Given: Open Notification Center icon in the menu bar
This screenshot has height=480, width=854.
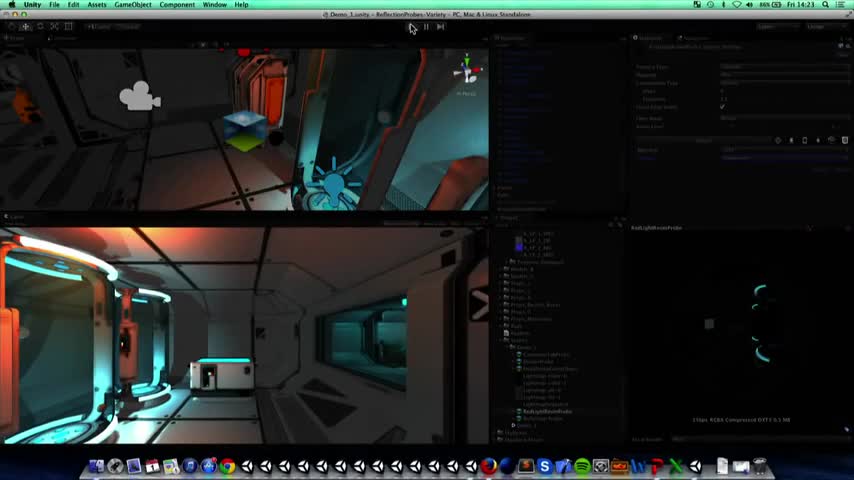Looking at the screenshot, I should [x=840, y=4].
